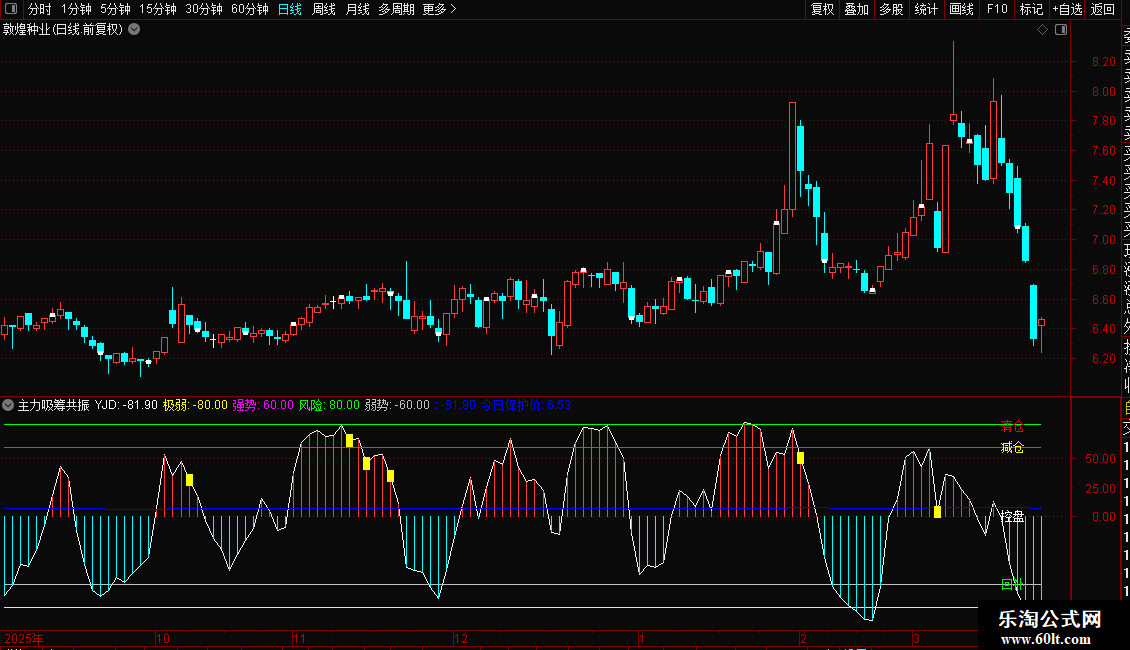Toggle the right side panel icon

click(1061, 30)
